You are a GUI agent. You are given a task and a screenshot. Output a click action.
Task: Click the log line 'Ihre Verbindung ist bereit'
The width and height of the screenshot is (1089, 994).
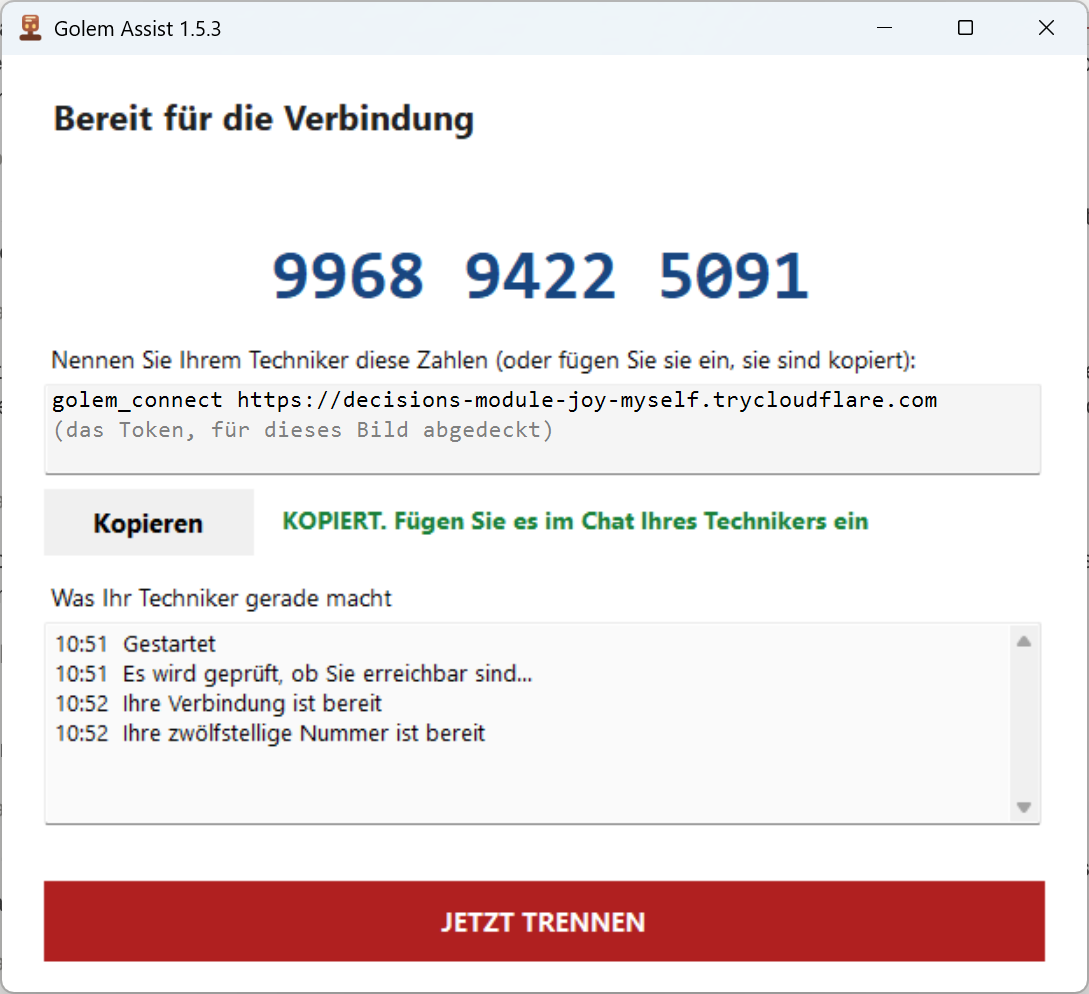[219, 704]
